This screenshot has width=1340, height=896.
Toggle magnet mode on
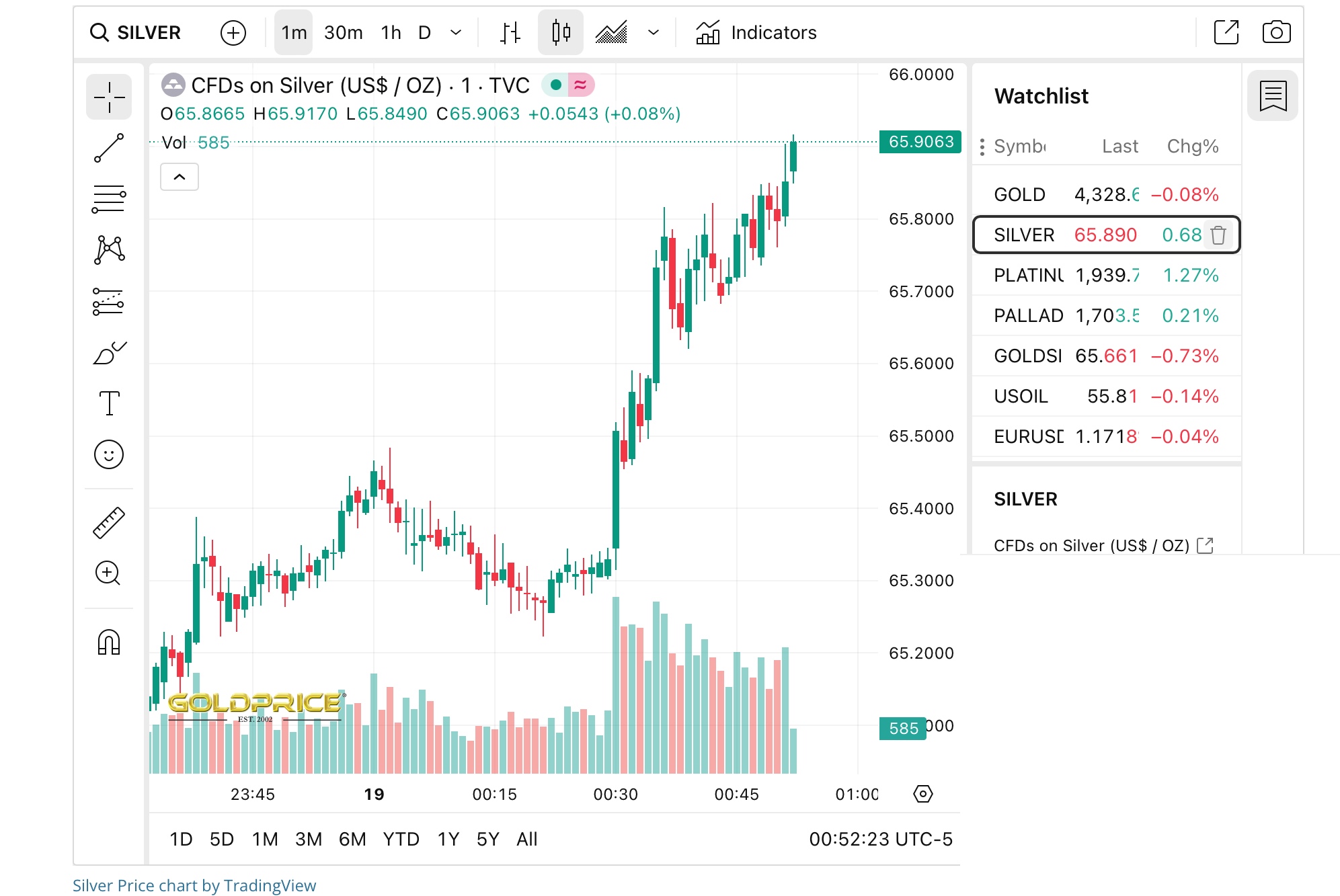coord(109,642)
